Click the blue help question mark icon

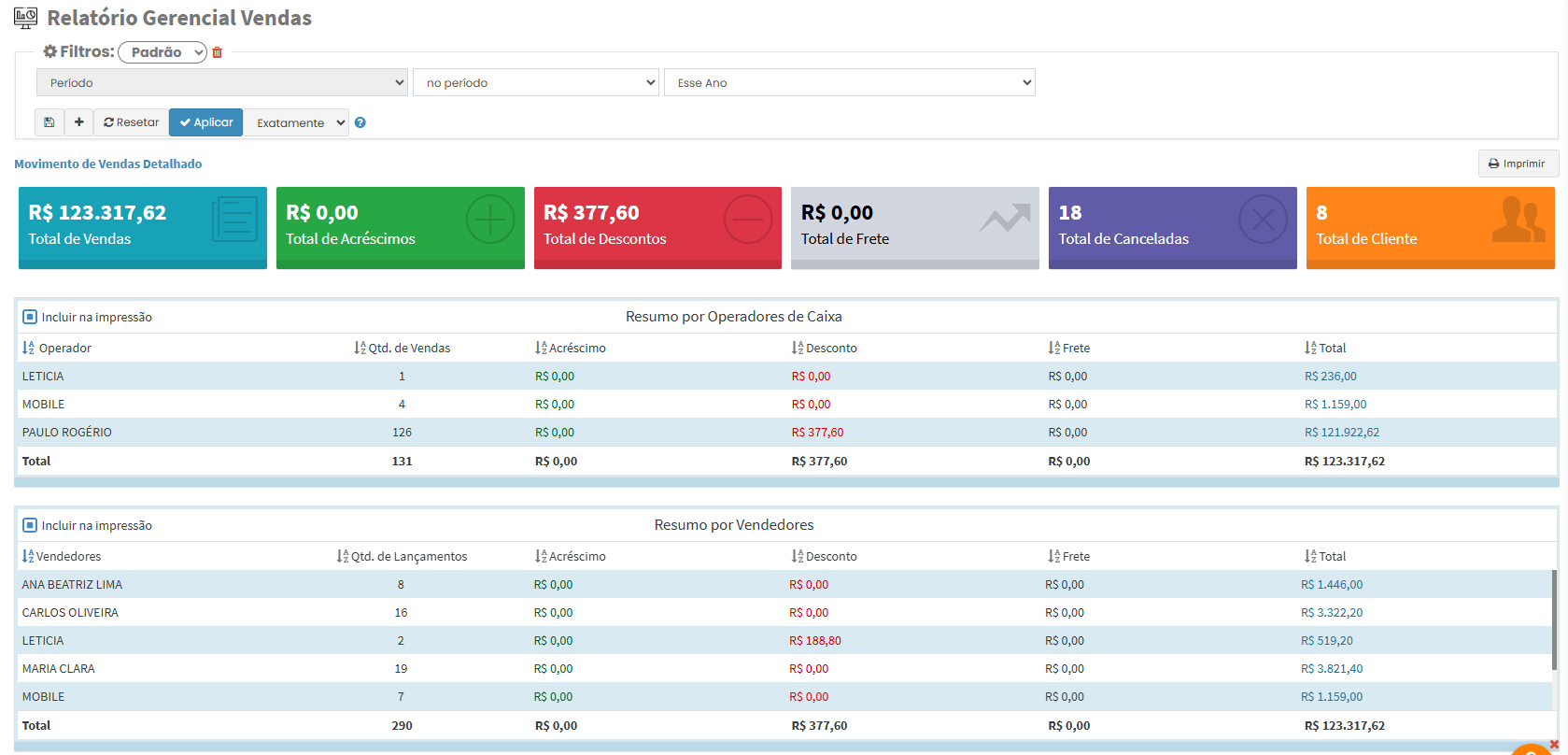360,122
